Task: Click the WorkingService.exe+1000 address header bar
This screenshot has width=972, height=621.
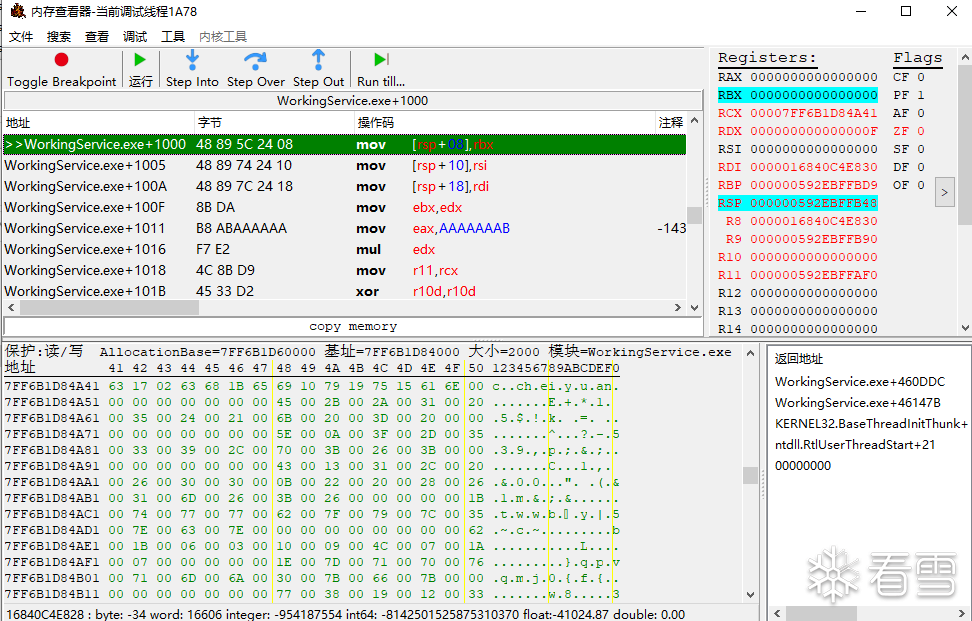Action: (x=353, y=100)
